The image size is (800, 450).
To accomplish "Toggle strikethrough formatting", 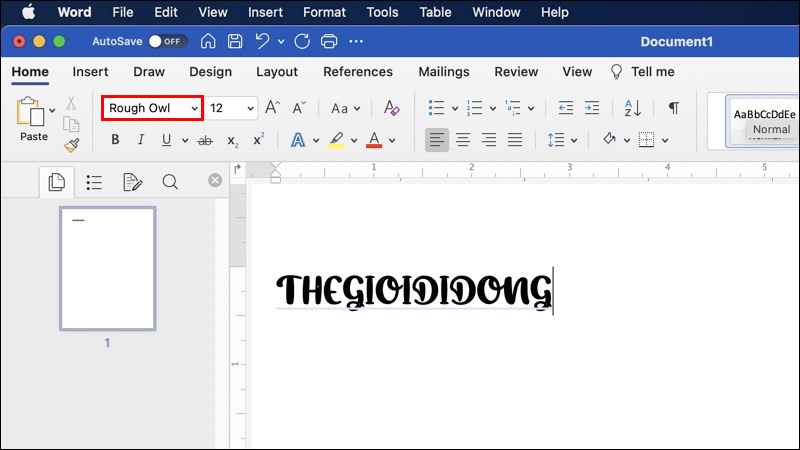I will pyautogui.click(x=205, y=140).
